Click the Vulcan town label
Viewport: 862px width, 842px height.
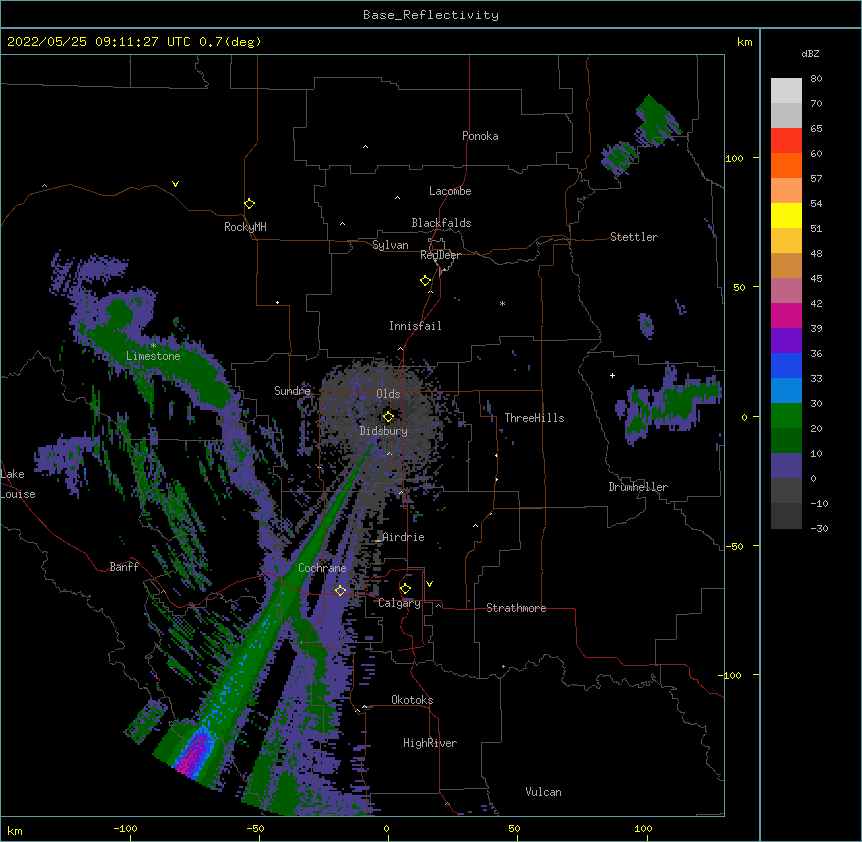point(543,792)
